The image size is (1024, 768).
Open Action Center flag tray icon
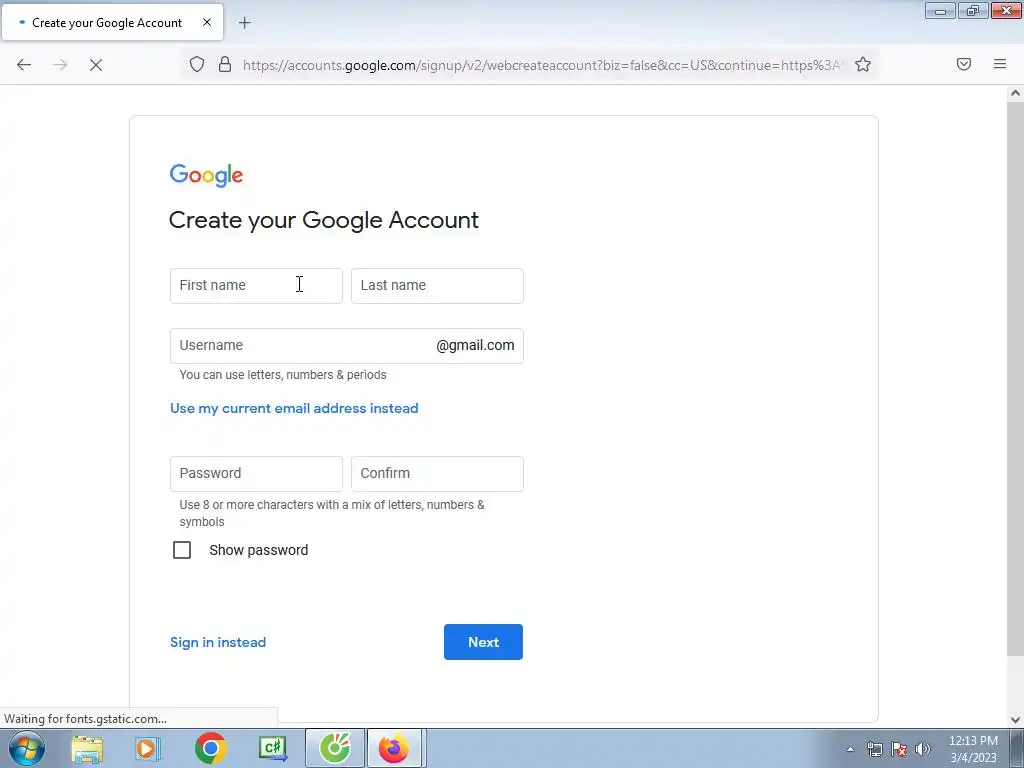pos(899,749)
